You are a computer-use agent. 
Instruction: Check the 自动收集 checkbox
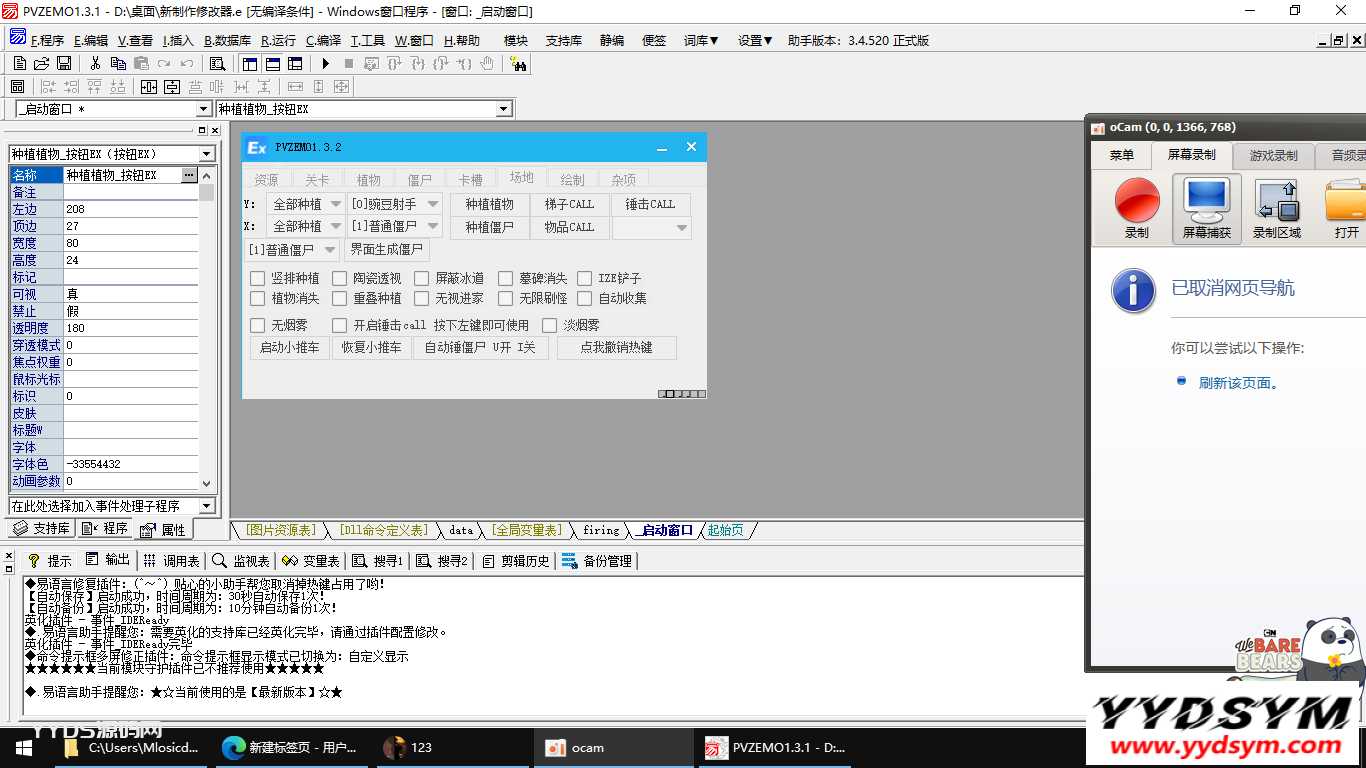(585, 298)
